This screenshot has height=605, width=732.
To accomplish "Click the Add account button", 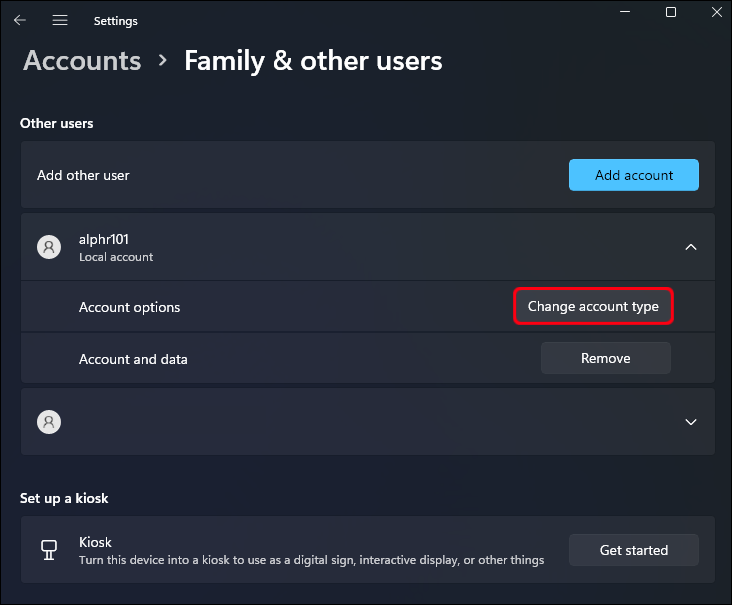I will (x=633, y=175).
